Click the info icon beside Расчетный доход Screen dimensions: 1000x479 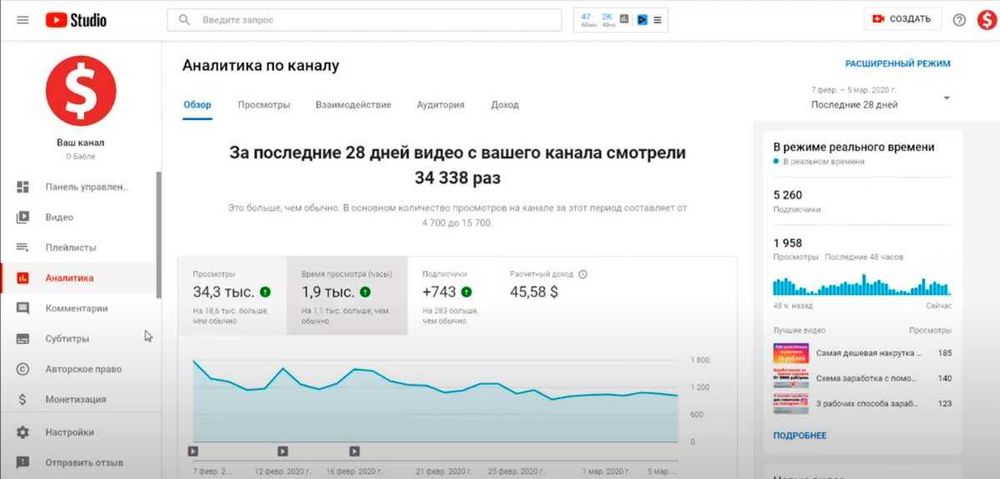point(582,274)
